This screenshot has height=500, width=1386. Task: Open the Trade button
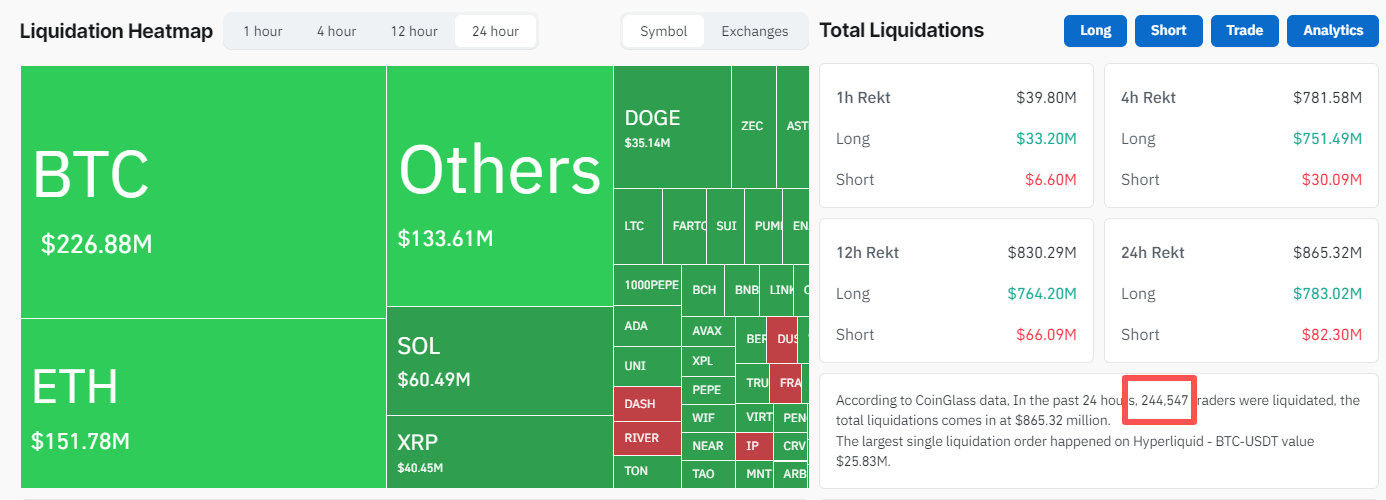click(x=1244, y=31)
